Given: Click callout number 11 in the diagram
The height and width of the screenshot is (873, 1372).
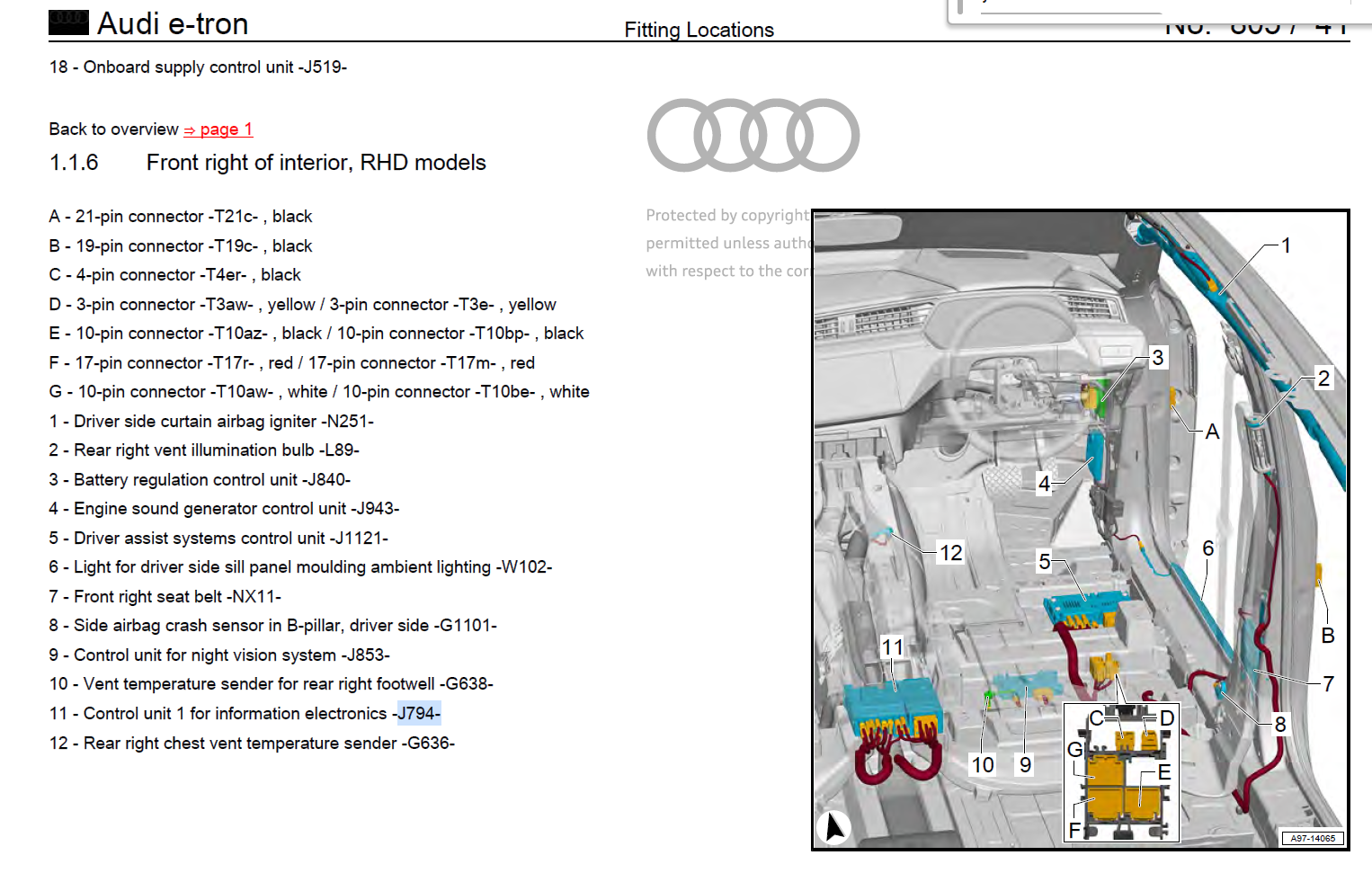Looking at the screenshot, I should point(892,647).
